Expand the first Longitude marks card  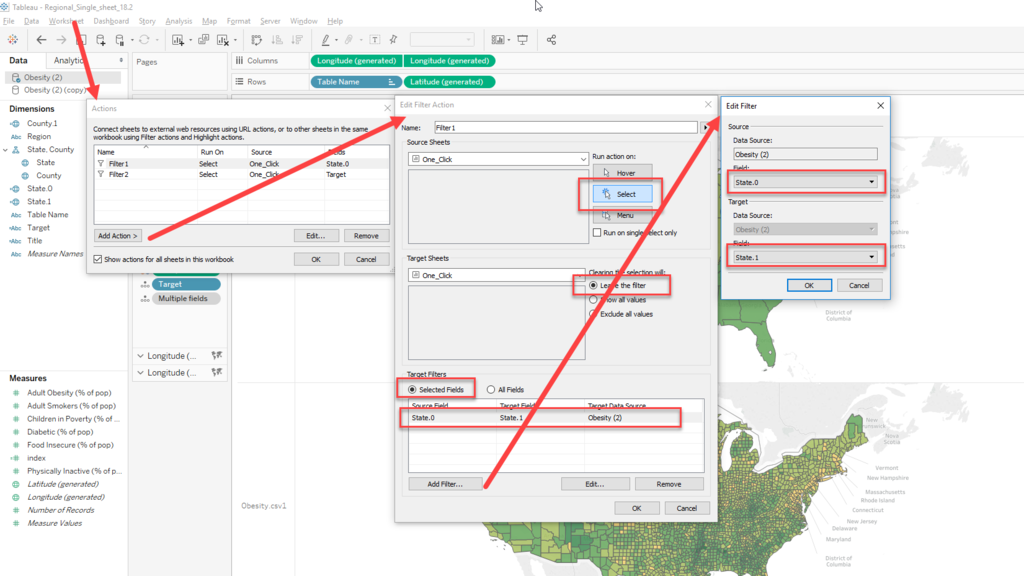click(140, 356)
